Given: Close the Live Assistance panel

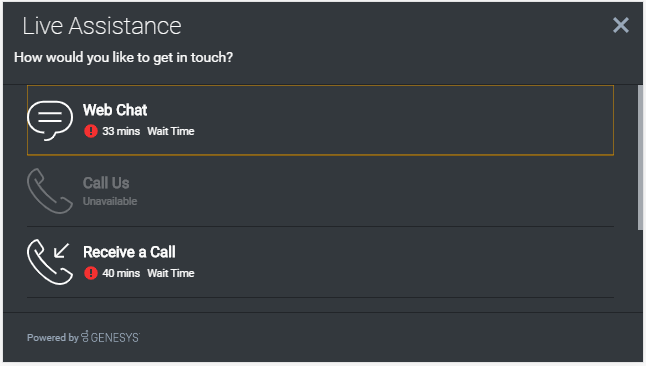Looking at the screenshot, I should click(x=620, y=25).
